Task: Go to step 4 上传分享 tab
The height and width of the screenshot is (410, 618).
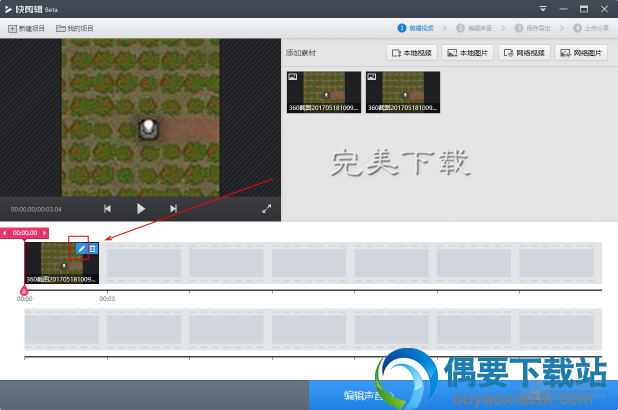Action: click(x=591, y=28)
